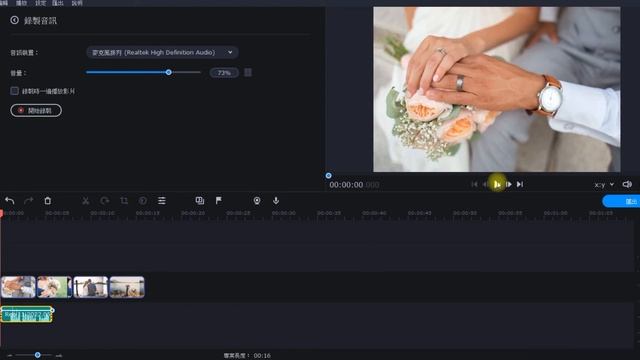Viewport: 640px width, 360px height.
Task: Jump to the end of the video
Action: (520, 184)
